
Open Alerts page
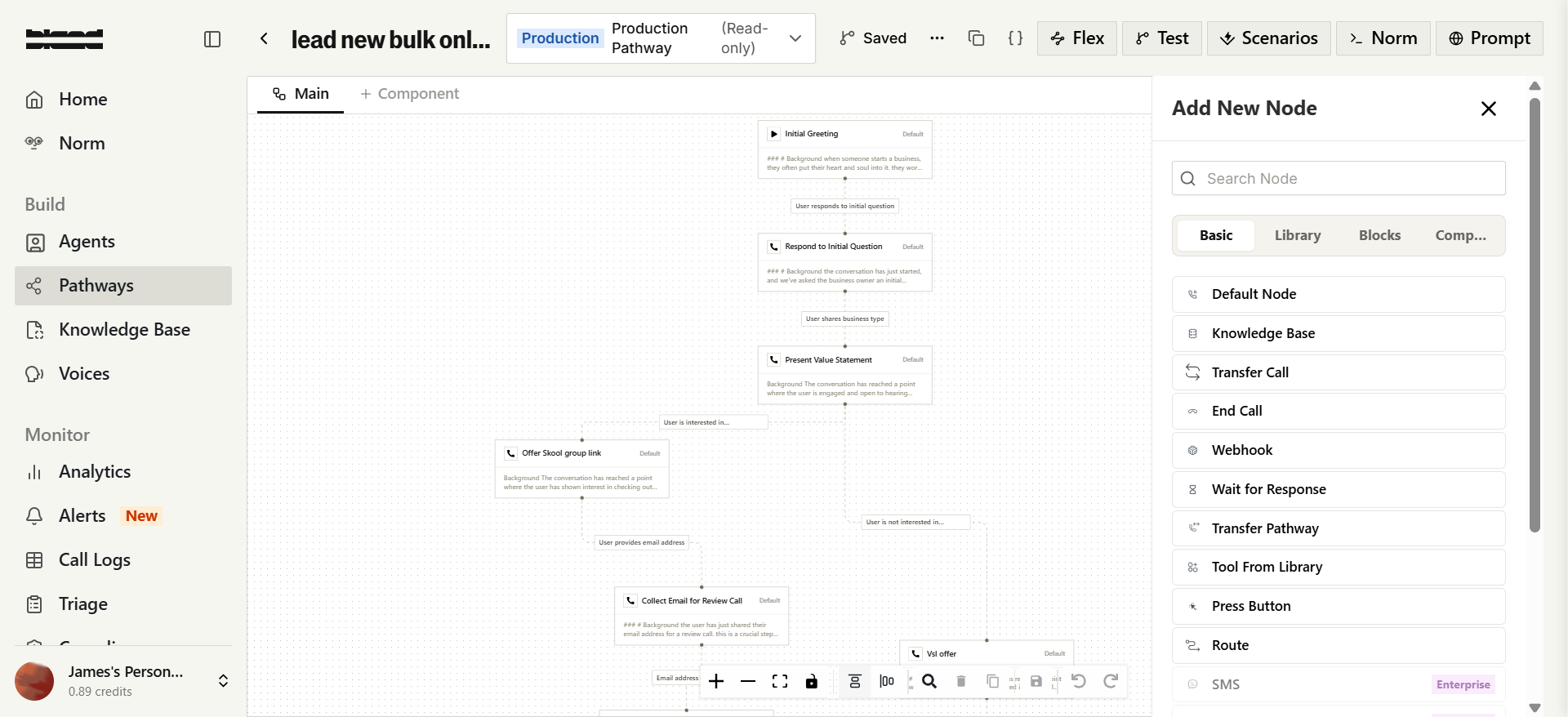pyautogui.click(x=123, y=516)
